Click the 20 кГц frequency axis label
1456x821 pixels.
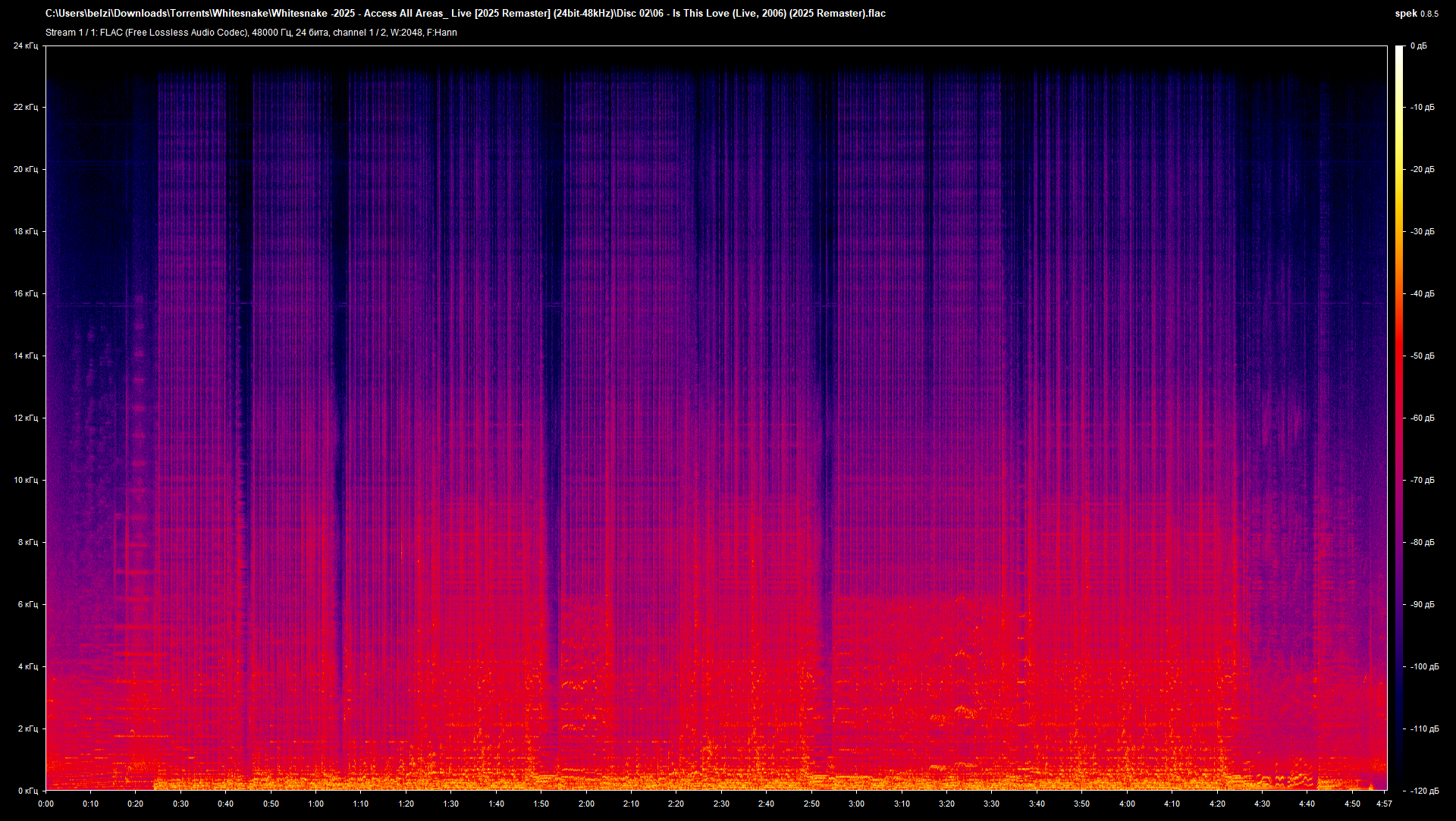(x=27, y=169)
